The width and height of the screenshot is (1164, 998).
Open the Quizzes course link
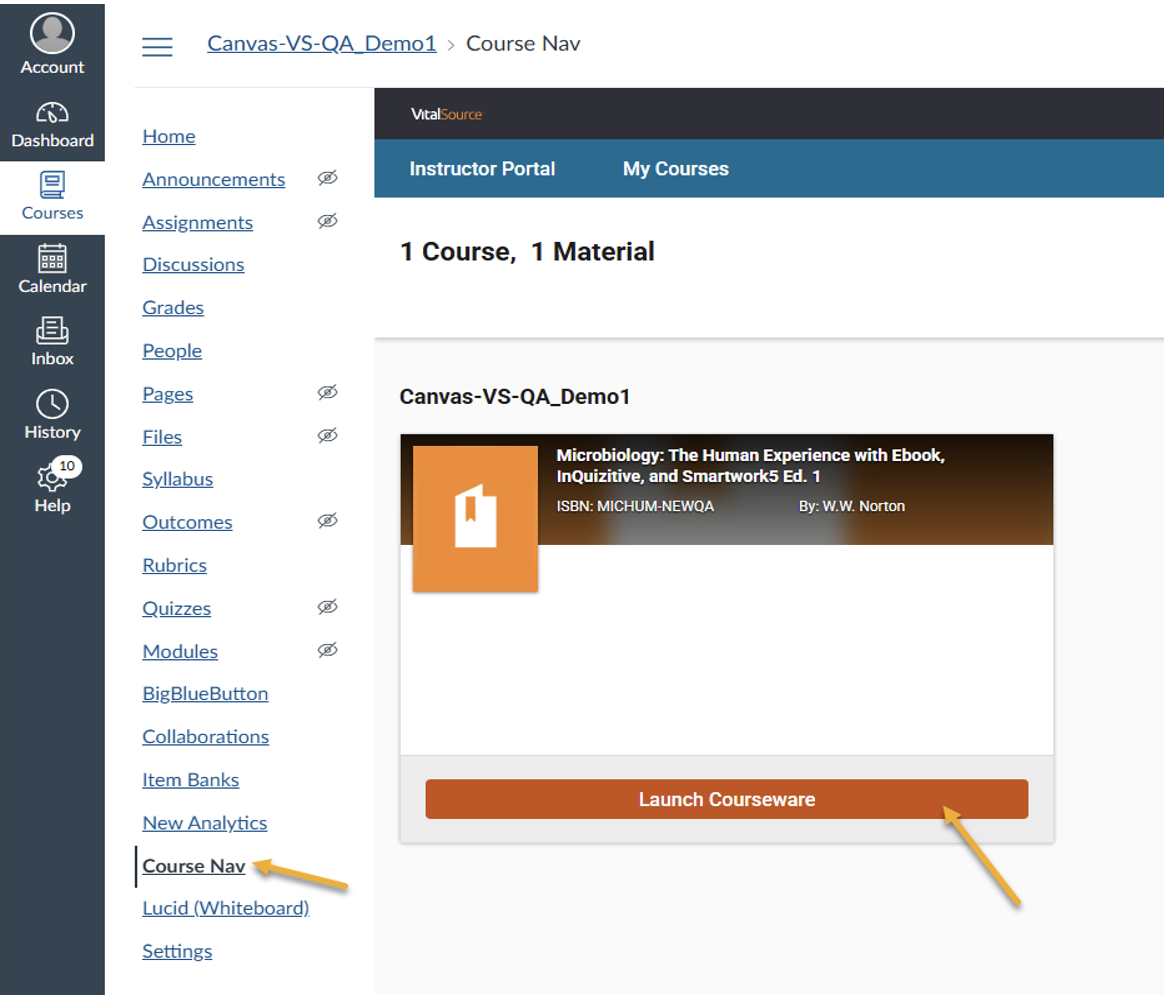[x=177, y=609]
